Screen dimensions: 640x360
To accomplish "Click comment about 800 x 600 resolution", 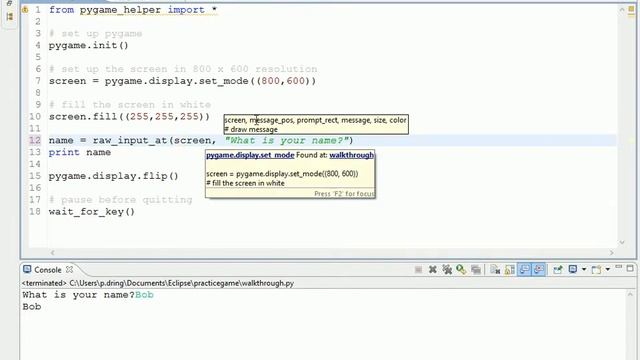I will click(183, 69).
